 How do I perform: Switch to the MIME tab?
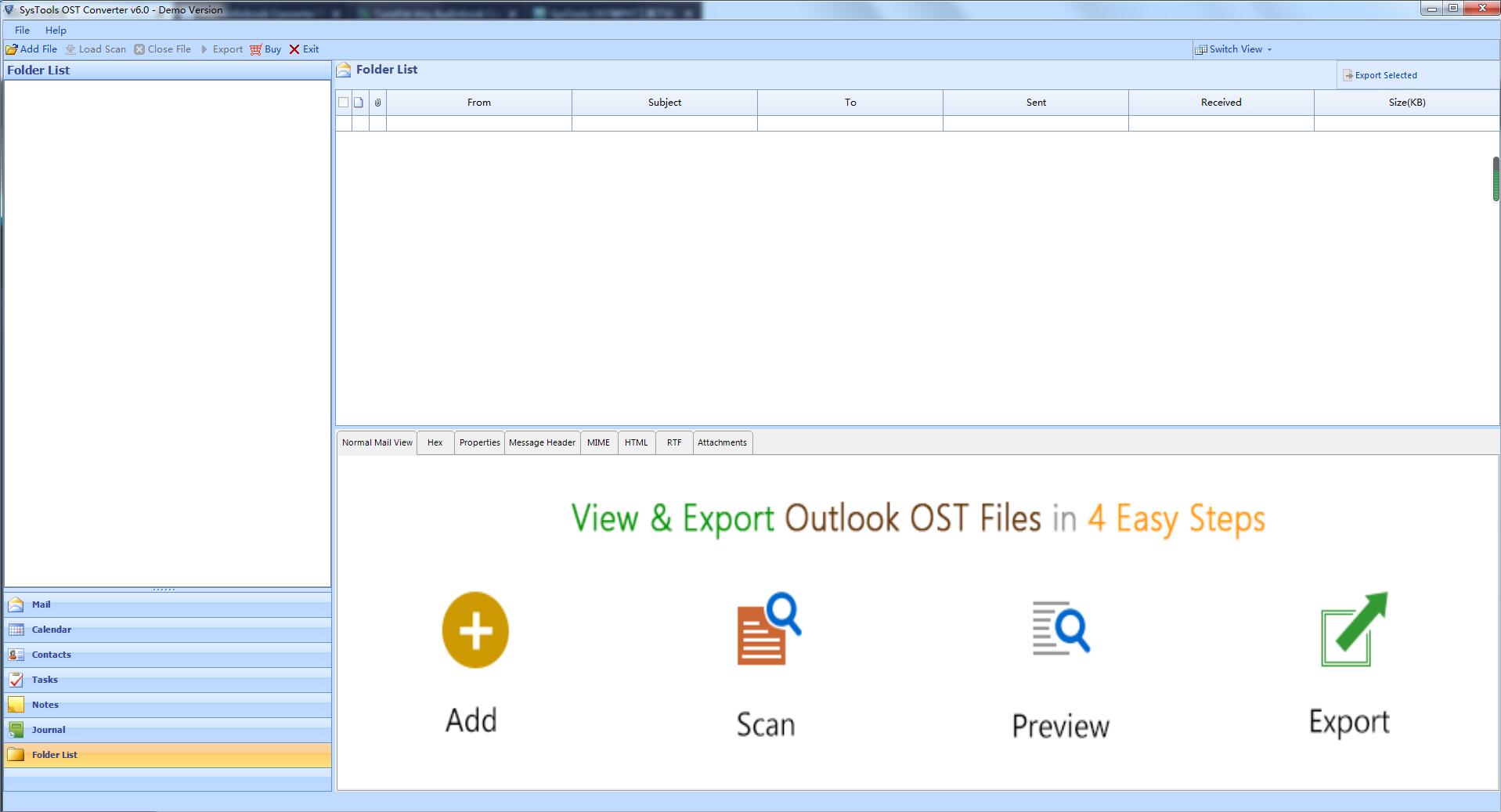pos(598,442)
